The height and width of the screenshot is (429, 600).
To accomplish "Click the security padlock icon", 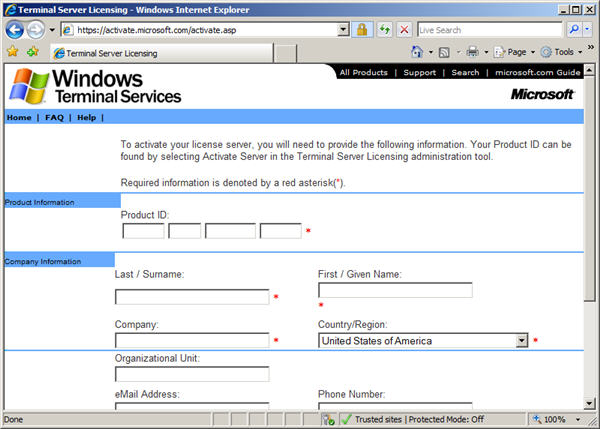I will [x=362, y=30].
